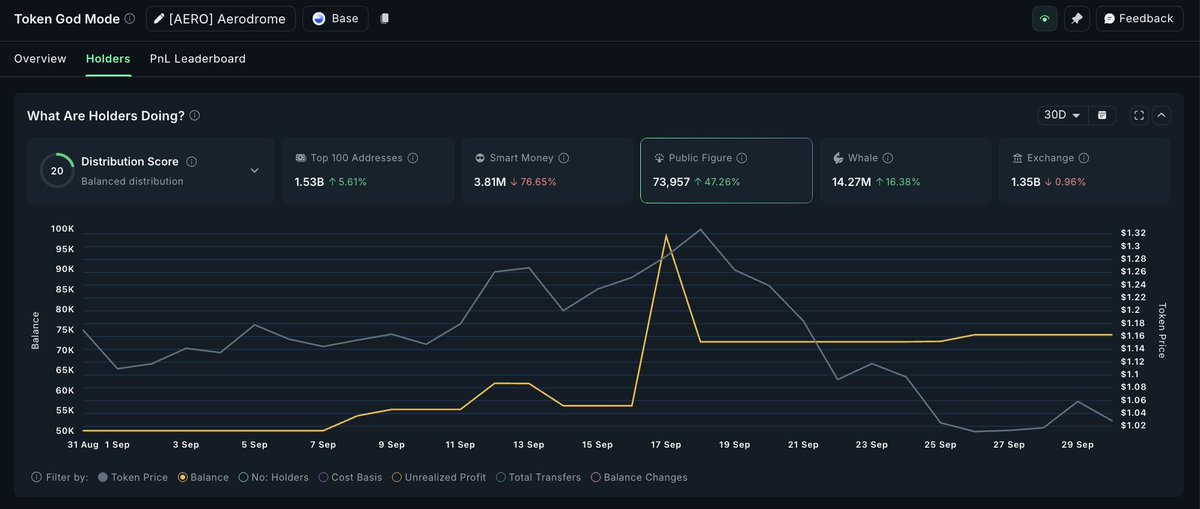This screenshot has width=1200, height=509.
Task: Enable the Total Transfers series filter
Action: 538,477
